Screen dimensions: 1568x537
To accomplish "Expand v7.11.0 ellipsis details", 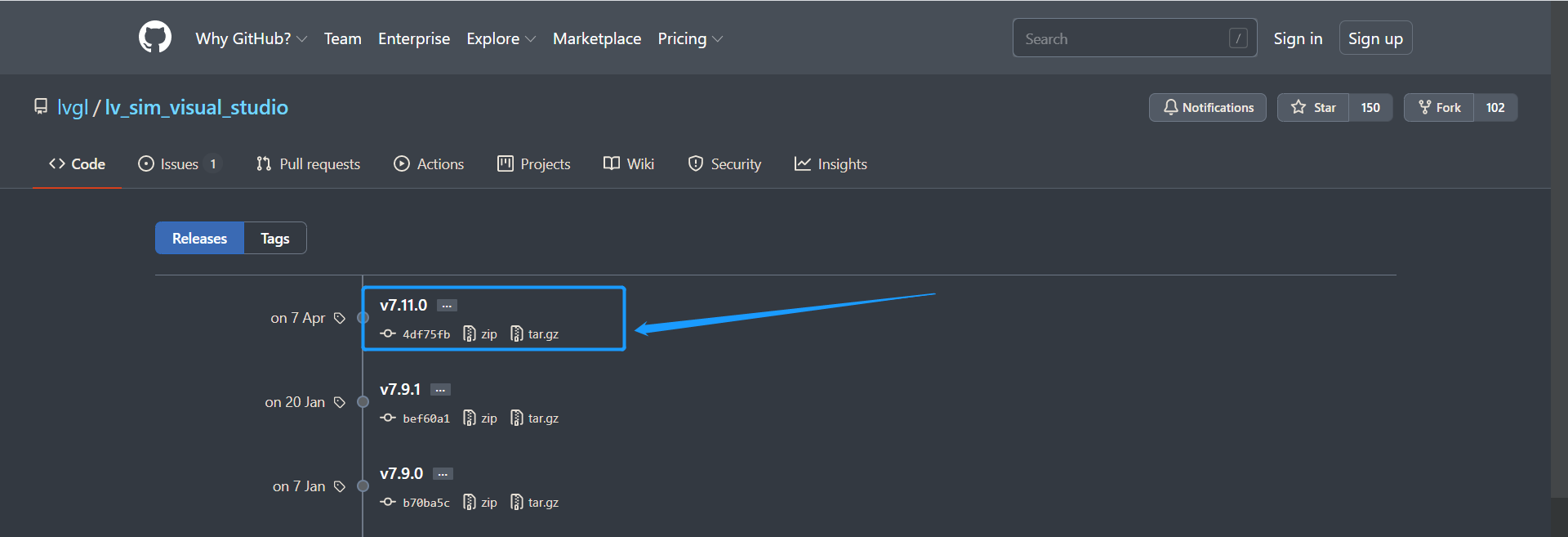I will pyautogui.click(x=447, y=306).
